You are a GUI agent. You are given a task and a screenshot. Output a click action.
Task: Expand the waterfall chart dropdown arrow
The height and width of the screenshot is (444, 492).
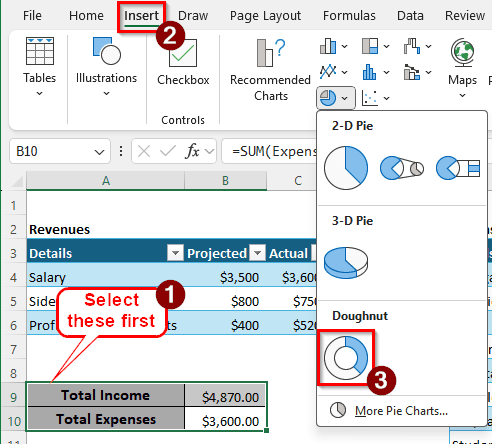pyautogui.click(x=428, y=46)
